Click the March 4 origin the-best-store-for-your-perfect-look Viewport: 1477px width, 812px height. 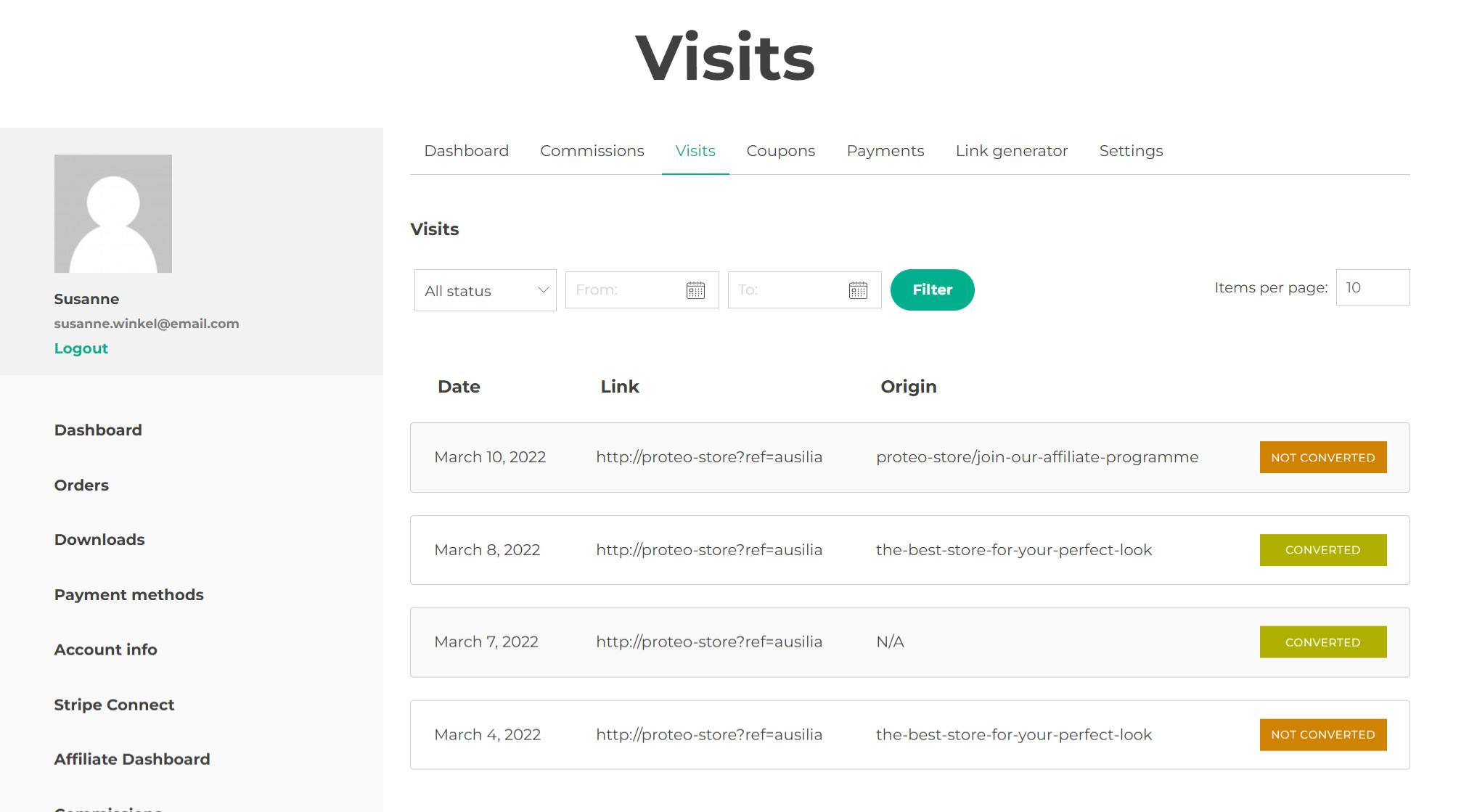(1014, 734)
